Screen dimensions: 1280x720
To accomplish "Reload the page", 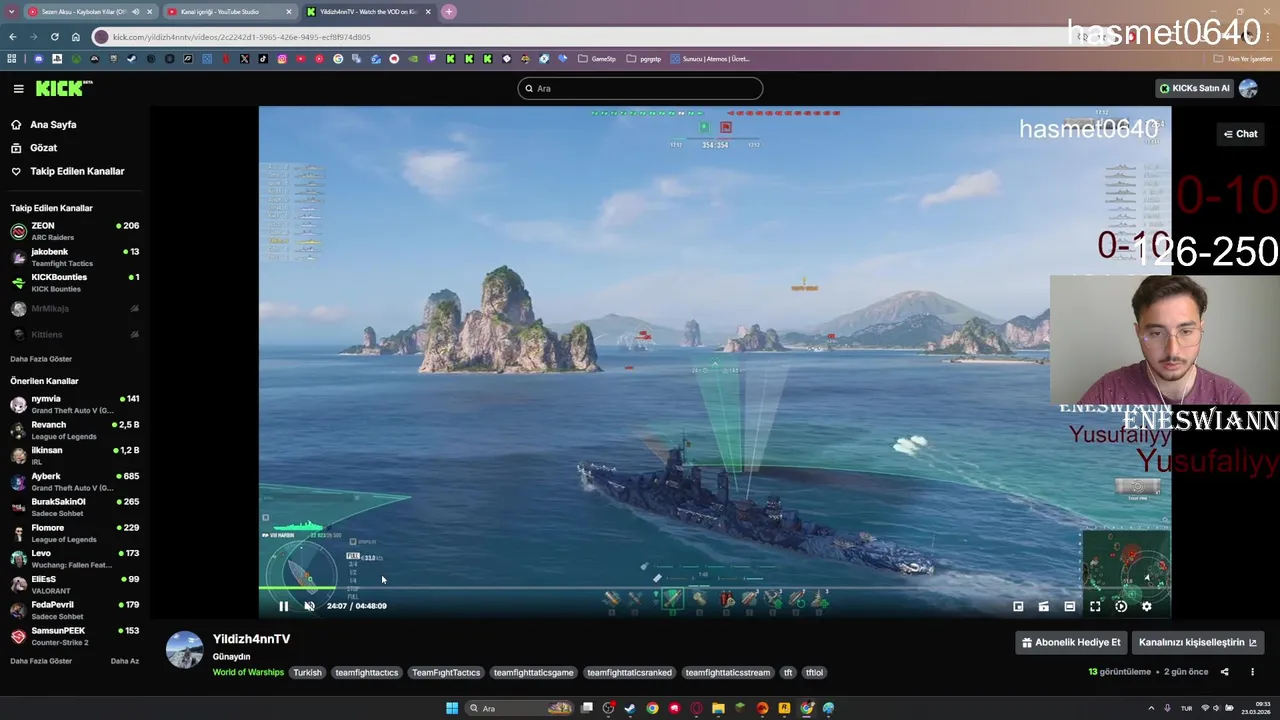I will (54, 37).
